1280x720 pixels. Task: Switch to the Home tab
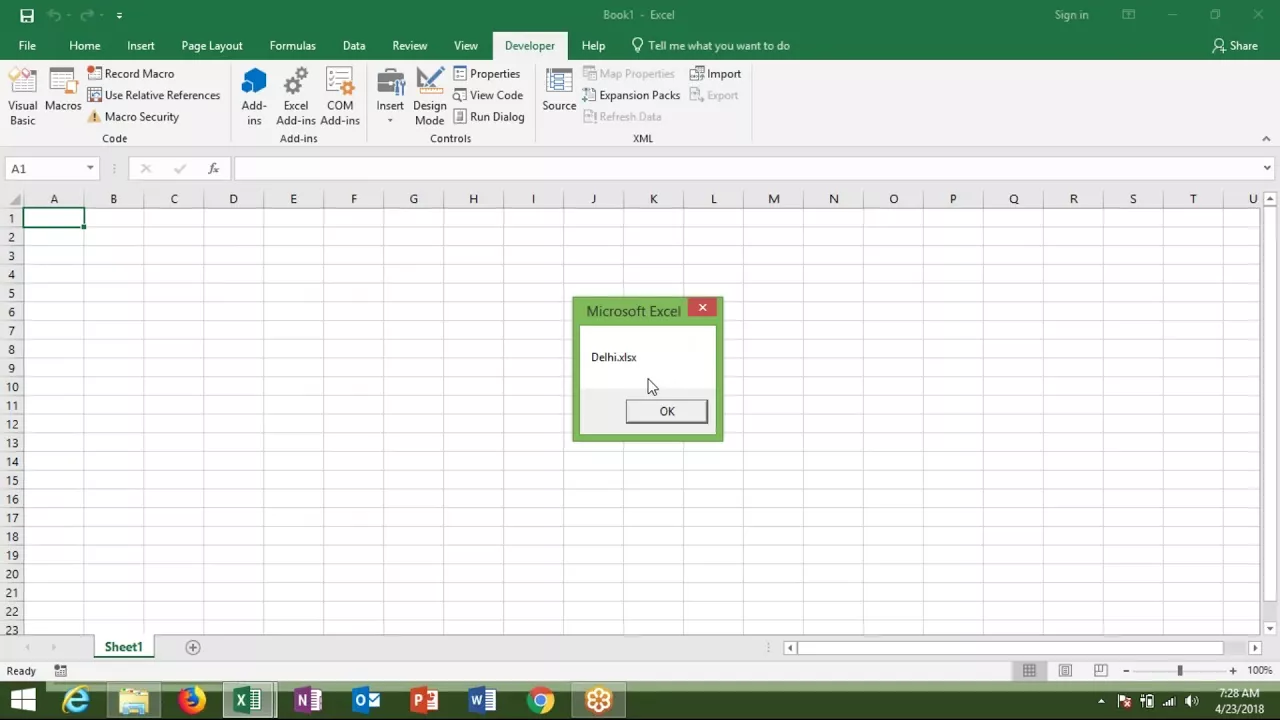coord(85,46)
